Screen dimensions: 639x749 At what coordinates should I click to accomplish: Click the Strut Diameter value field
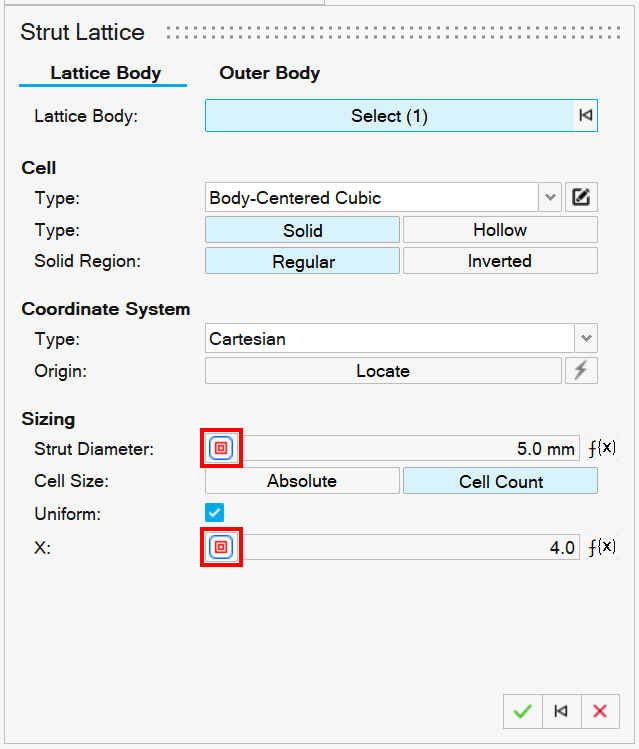click(x=410, y=449)
